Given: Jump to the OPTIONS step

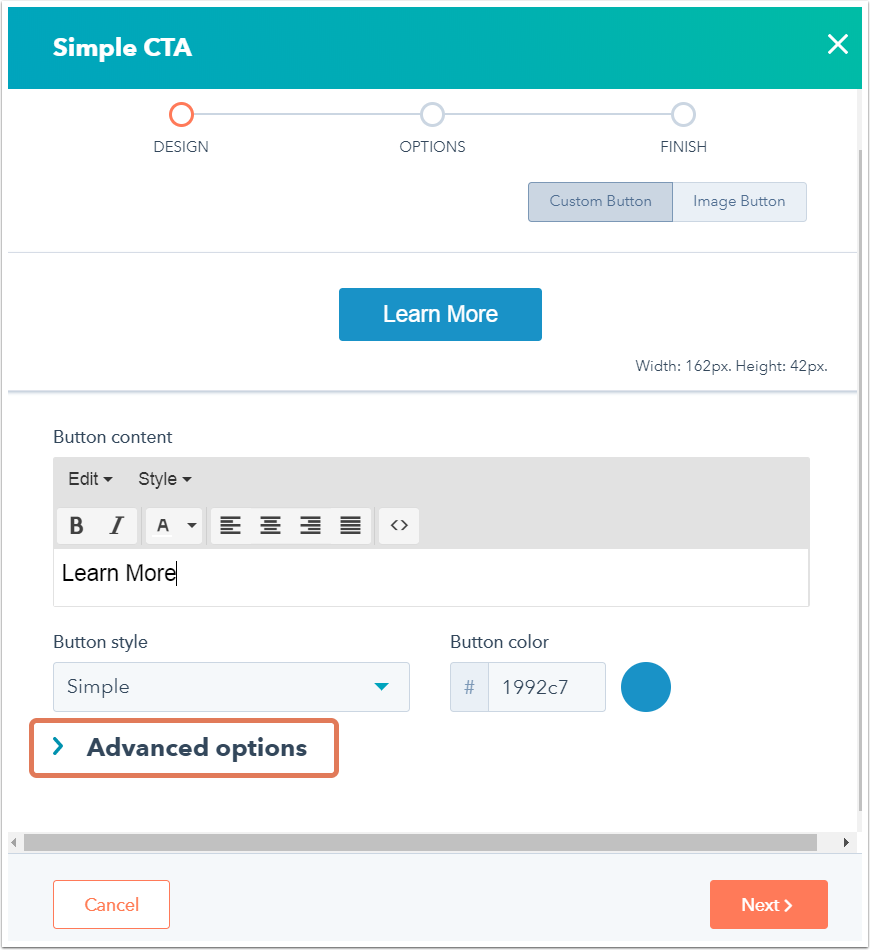Looking at the screenshot, I should (432, 115).
